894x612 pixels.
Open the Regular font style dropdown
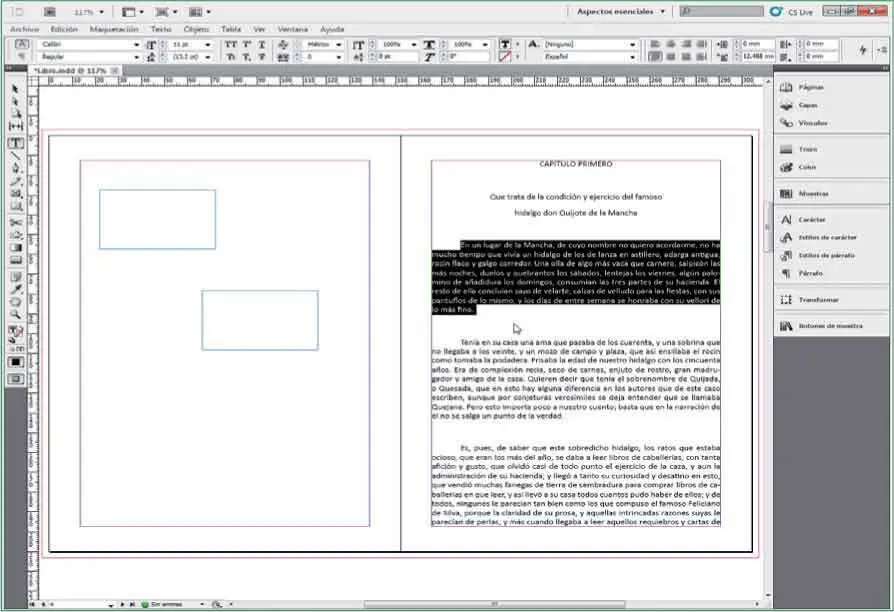pyautogui.click(x=136, y=57)
